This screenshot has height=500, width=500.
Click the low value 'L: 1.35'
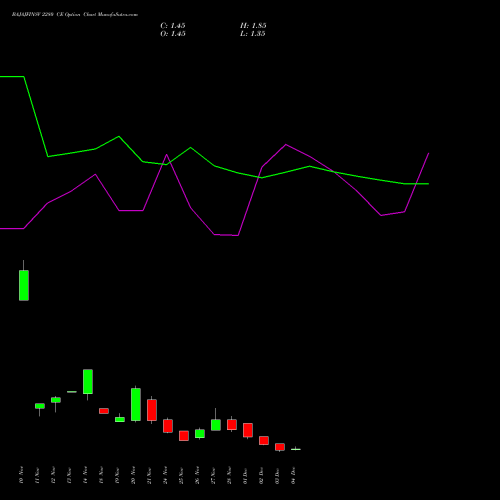point(253,34)
